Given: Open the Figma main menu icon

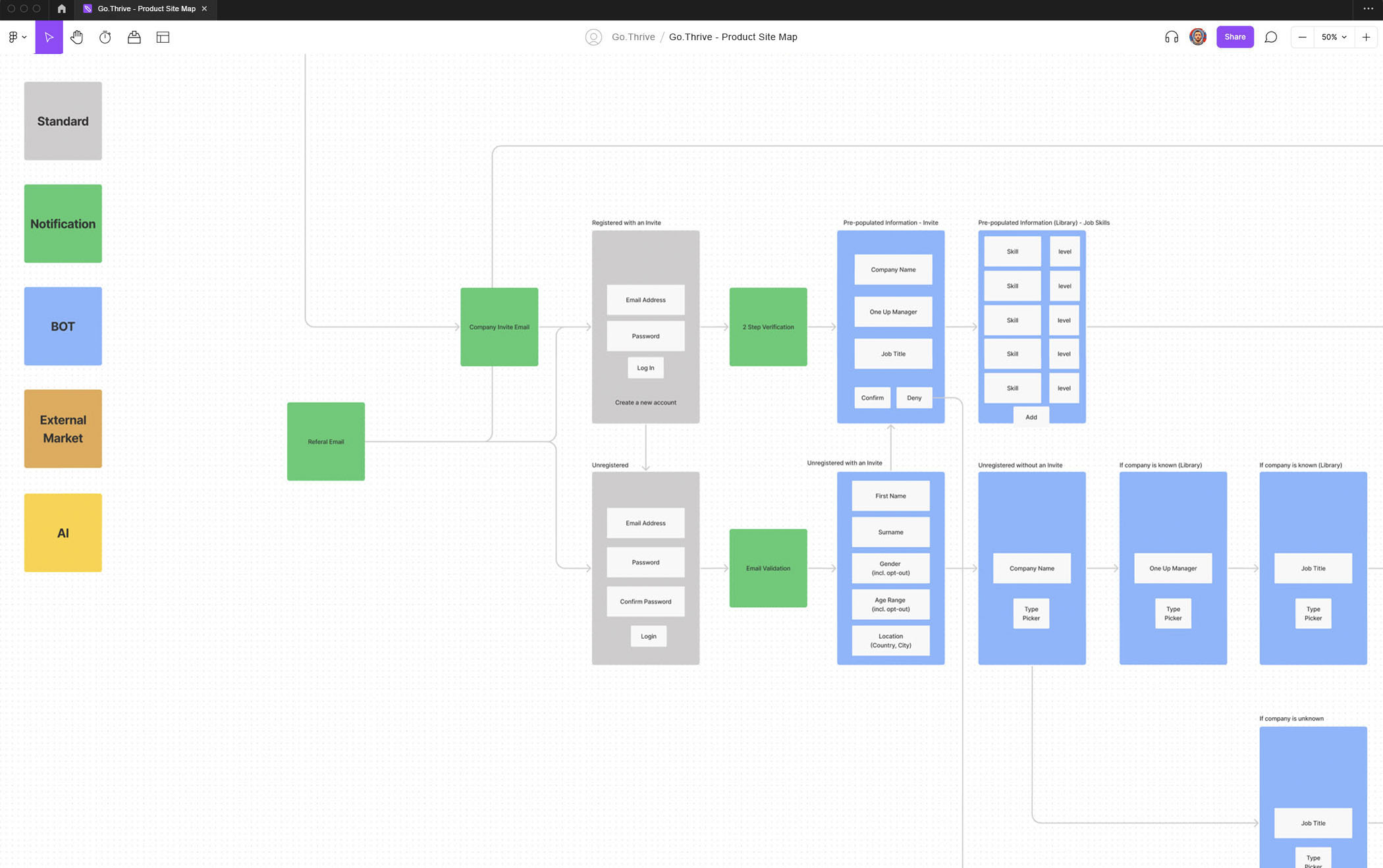Looking at the screenshot, I should tap(13, 38).
